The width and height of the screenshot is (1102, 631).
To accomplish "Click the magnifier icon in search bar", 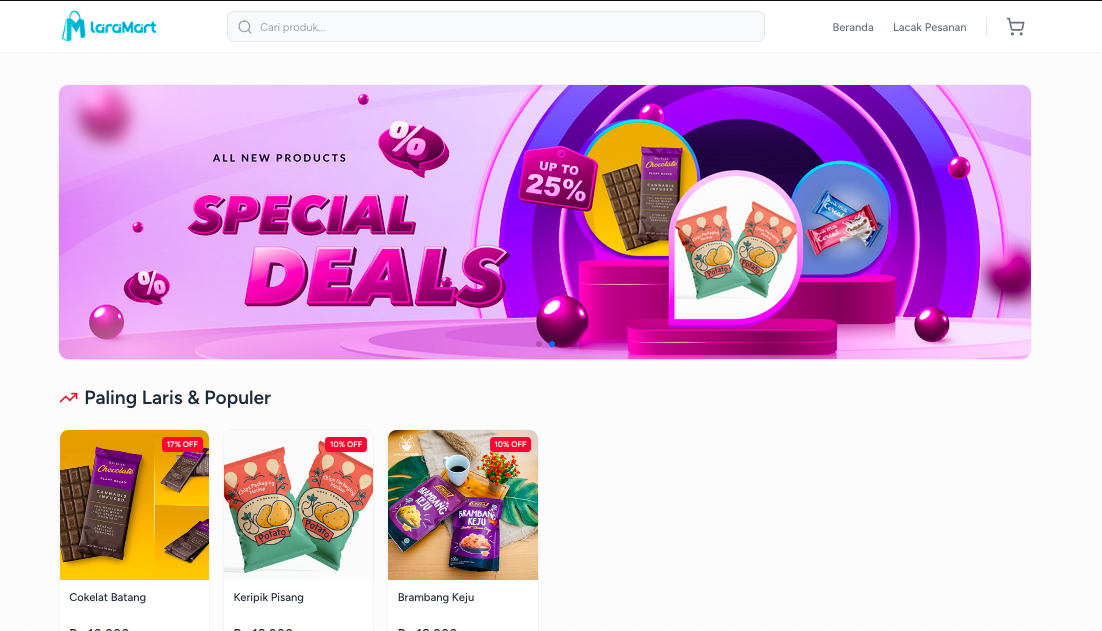I will click(x=245, y=27).
